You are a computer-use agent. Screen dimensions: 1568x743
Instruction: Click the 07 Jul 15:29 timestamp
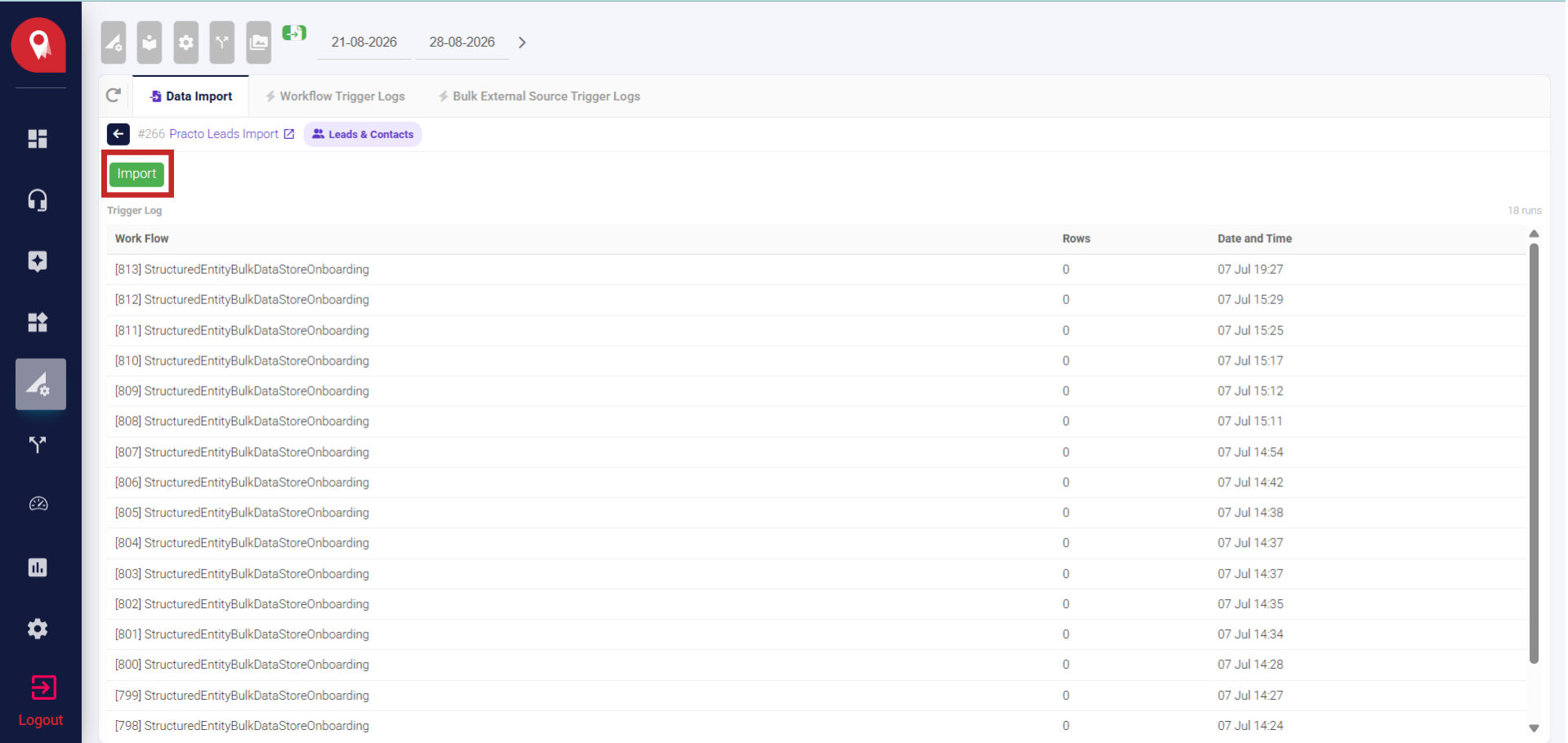pos(1250,300)
